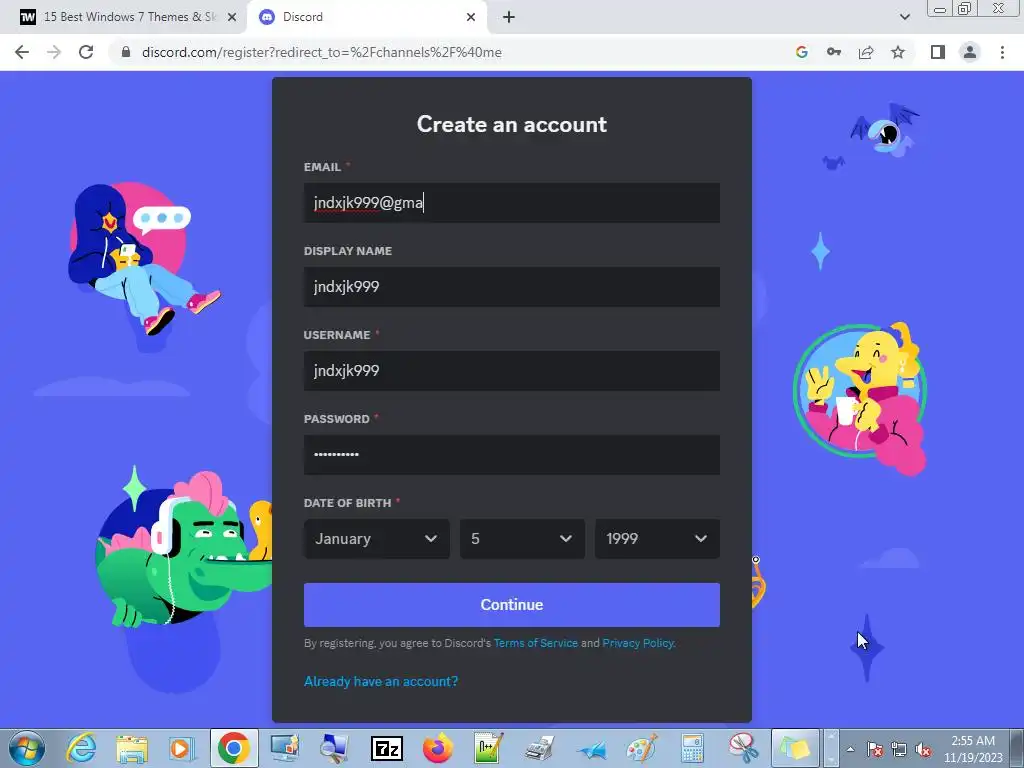
Task: Open Windows Media Player in taskbar
Action: pos(182,748)
